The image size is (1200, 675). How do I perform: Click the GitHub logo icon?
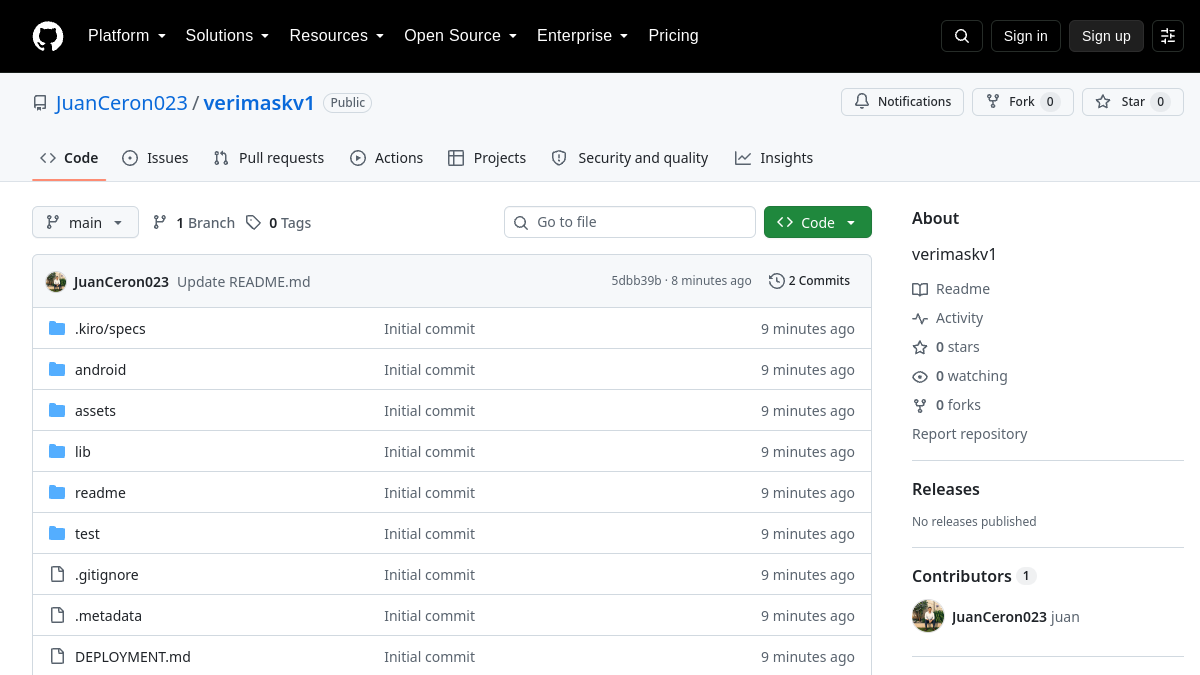(48, 36)
